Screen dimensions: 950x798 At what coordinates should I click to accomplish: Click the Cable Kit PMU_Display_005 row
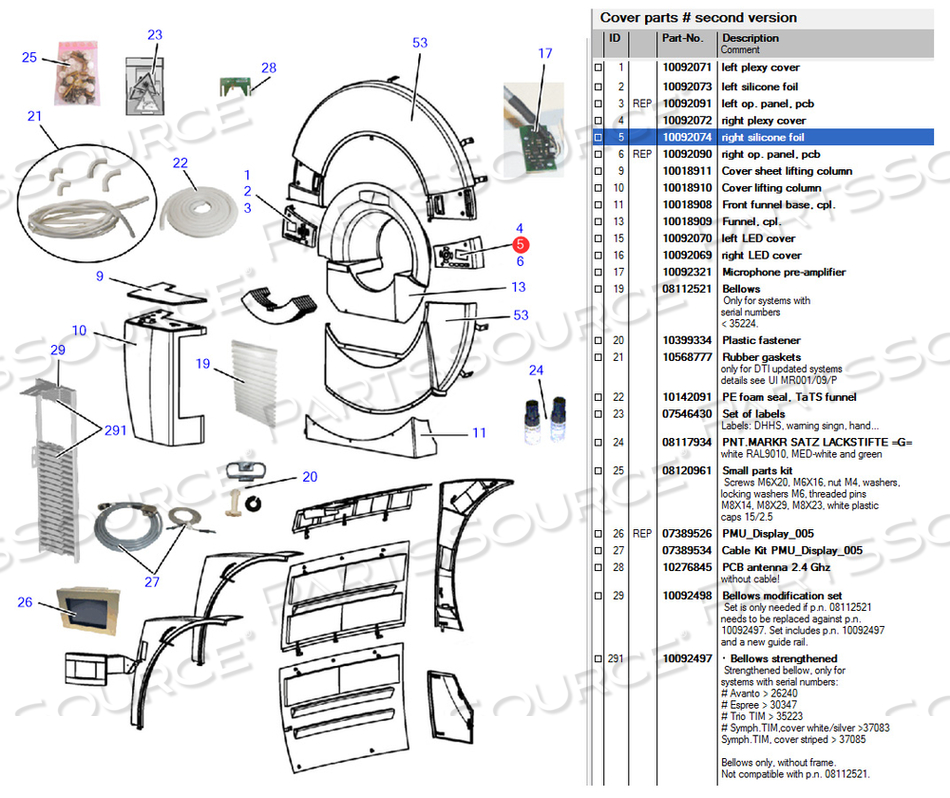pyautogui.click(x=763, y=550)
